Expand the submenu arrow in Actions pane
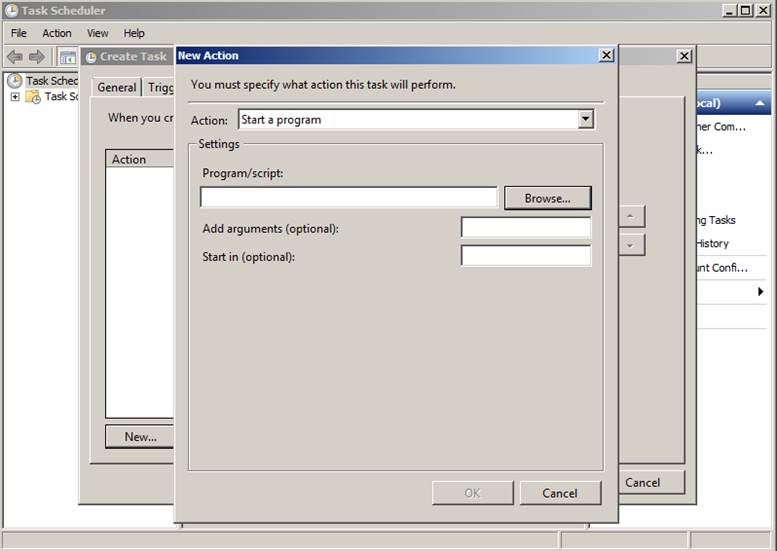This screenshot has height=551, width=777. (760, 291)
